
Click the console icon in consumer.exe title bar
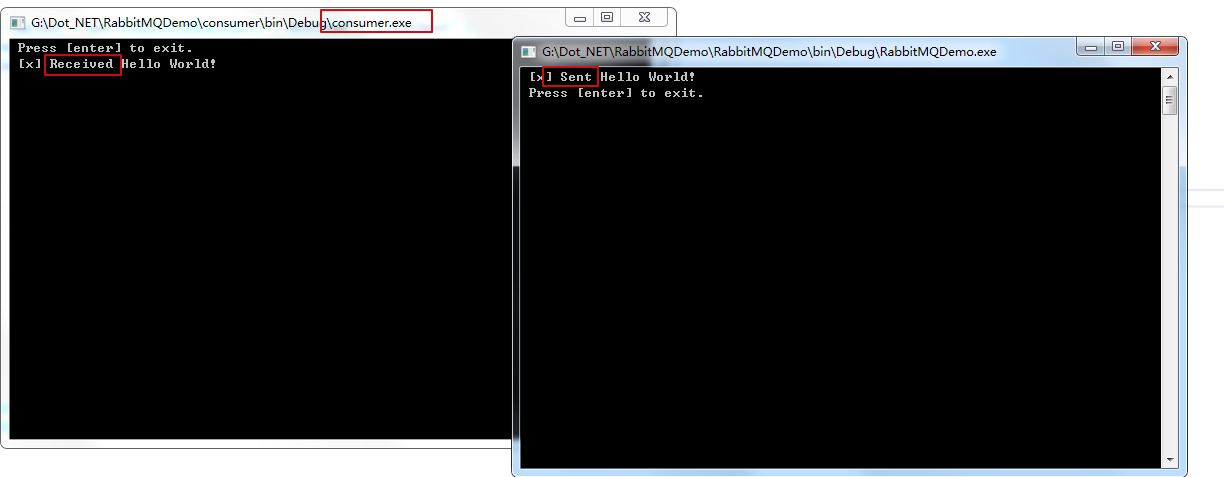(17, 22)
